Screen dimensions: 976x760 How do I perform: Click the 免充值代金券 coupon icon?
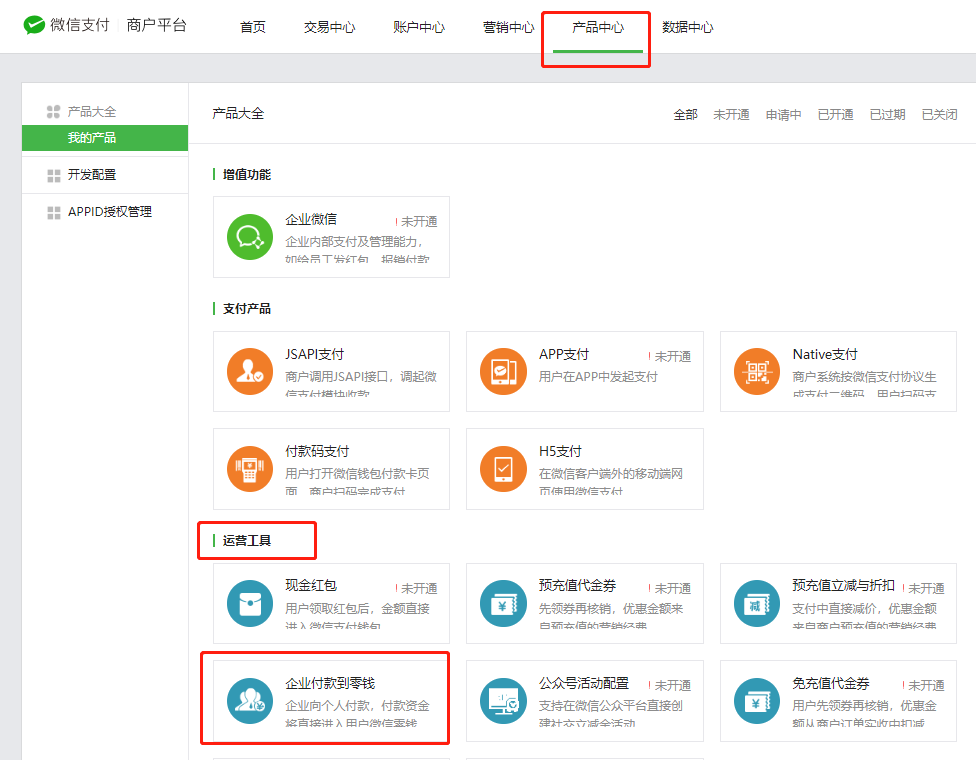[757, 701]
